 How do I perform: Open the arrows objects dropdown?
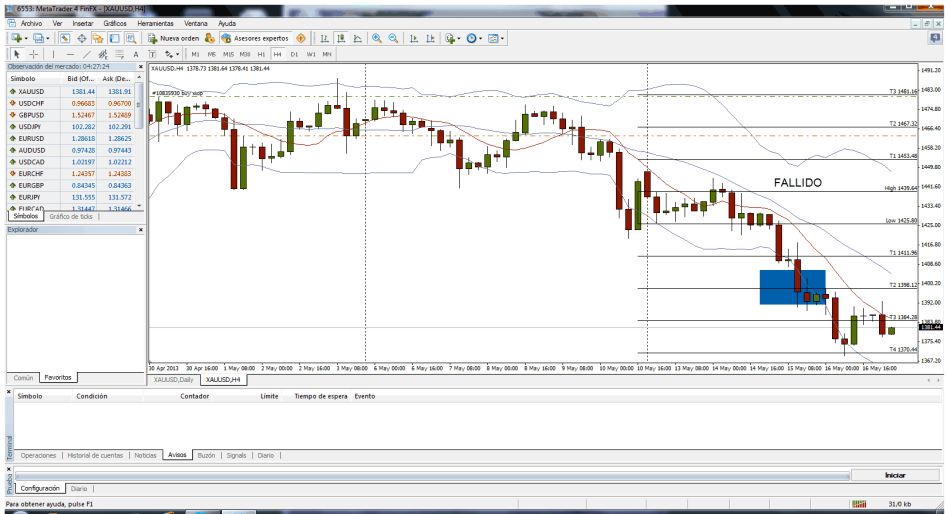point(176,54)
